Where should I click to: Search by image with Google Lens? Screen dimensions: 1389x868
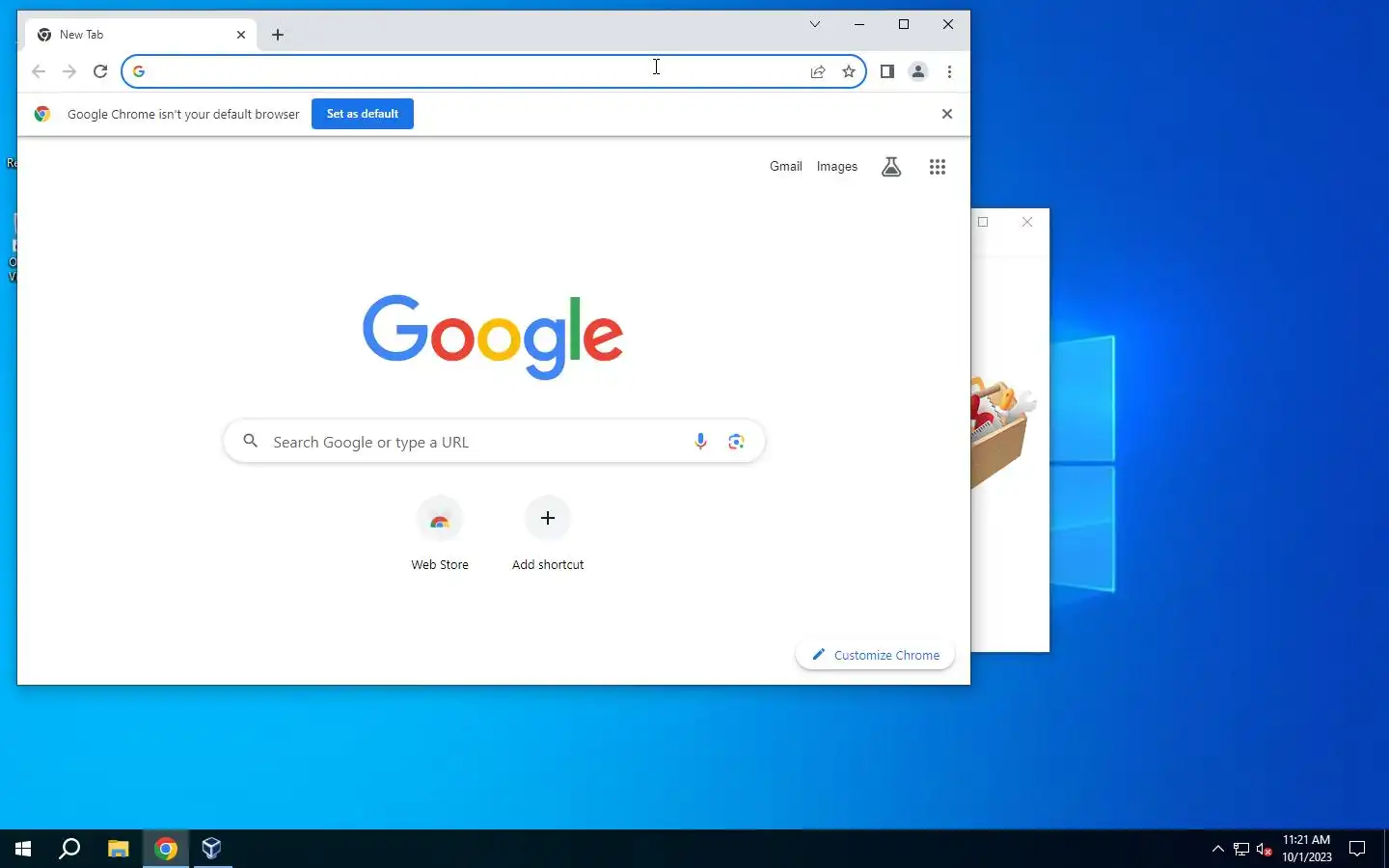point(737,442)
